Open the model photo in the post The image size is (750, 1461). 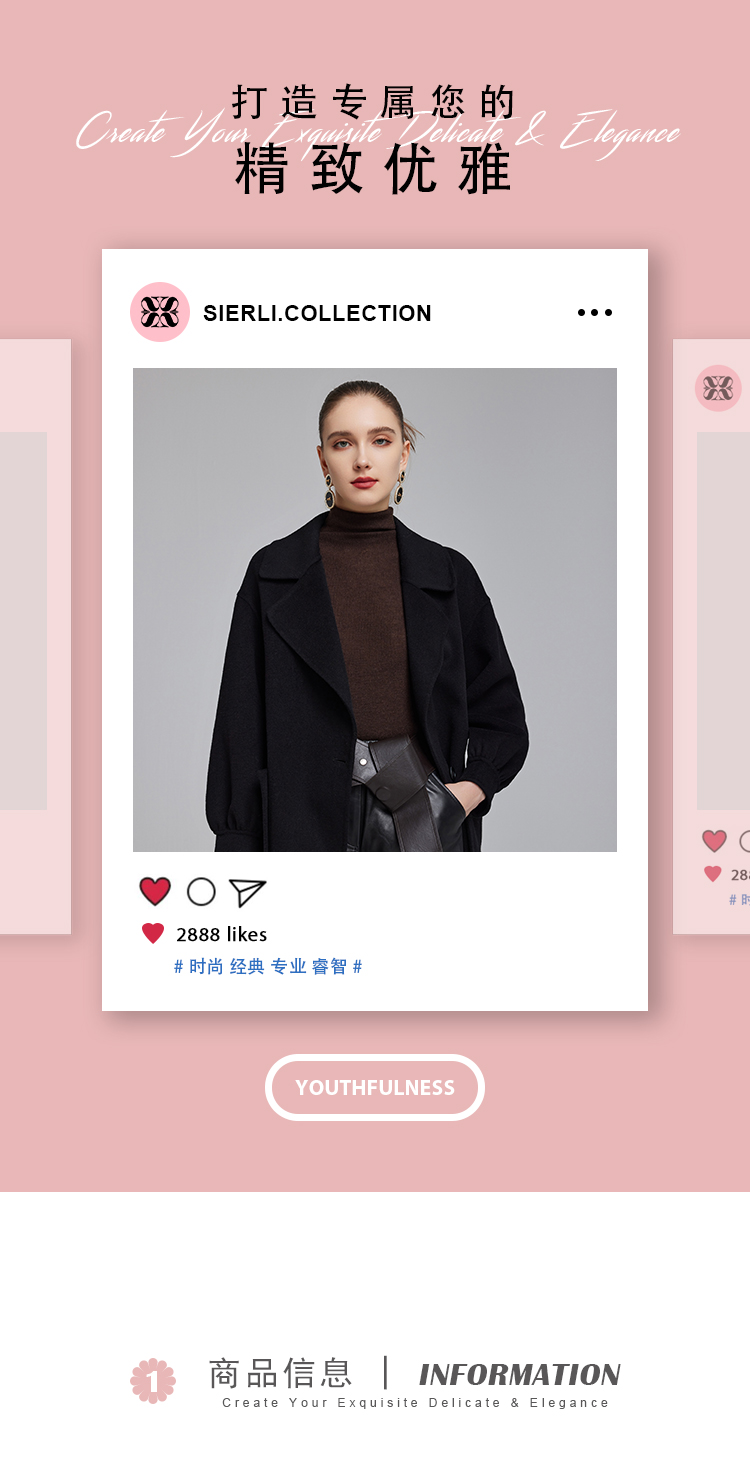pos(375,610)
